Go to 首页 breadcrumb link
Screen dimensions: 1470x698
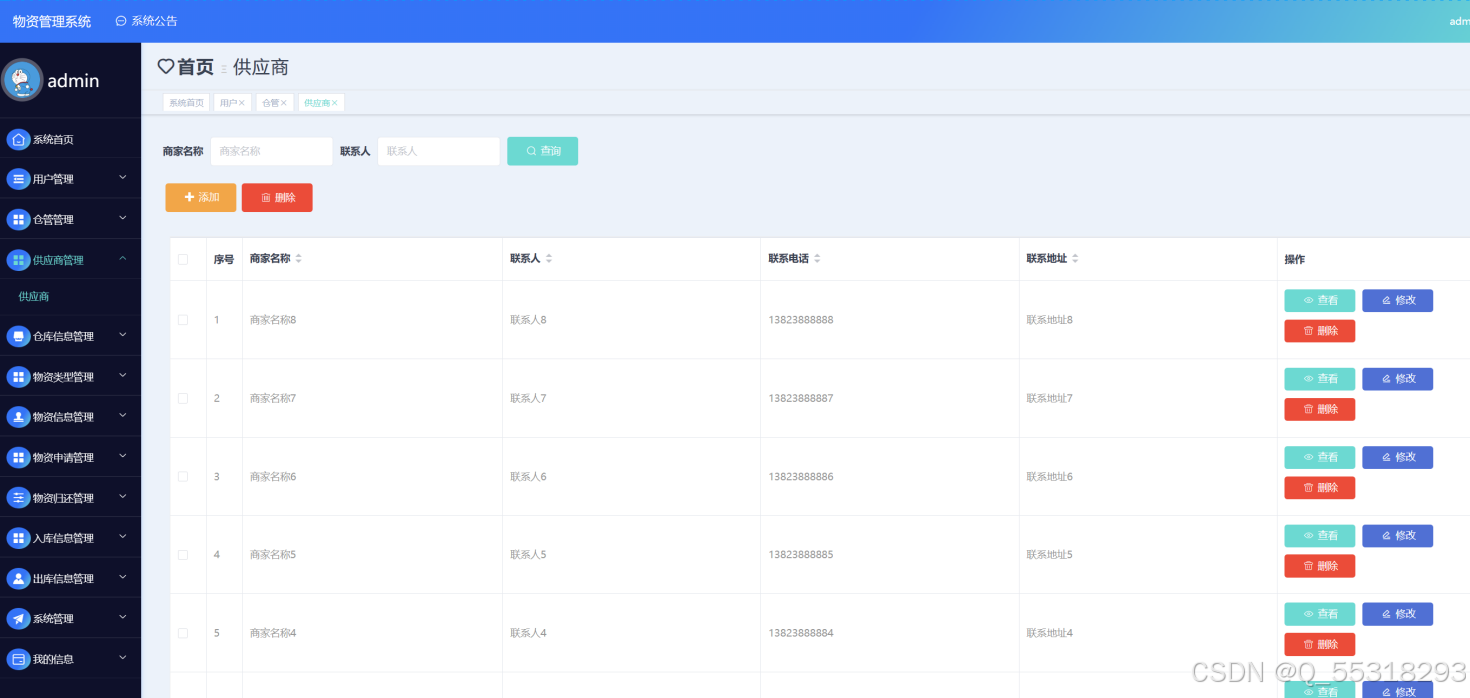tap(195, 67)
